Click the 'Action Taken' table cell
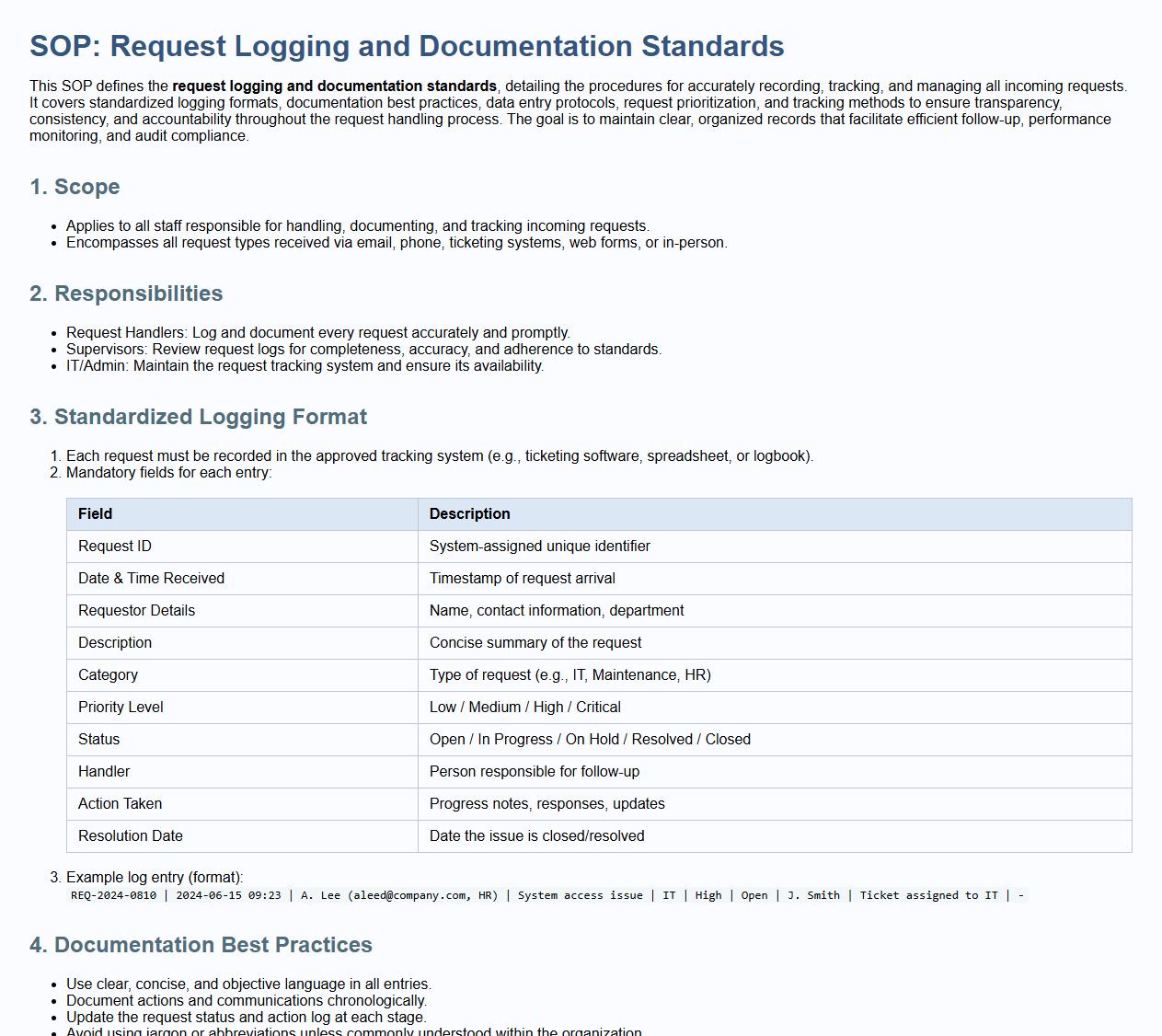The width and height of the screenshot is (1162, 1036). 120,804
